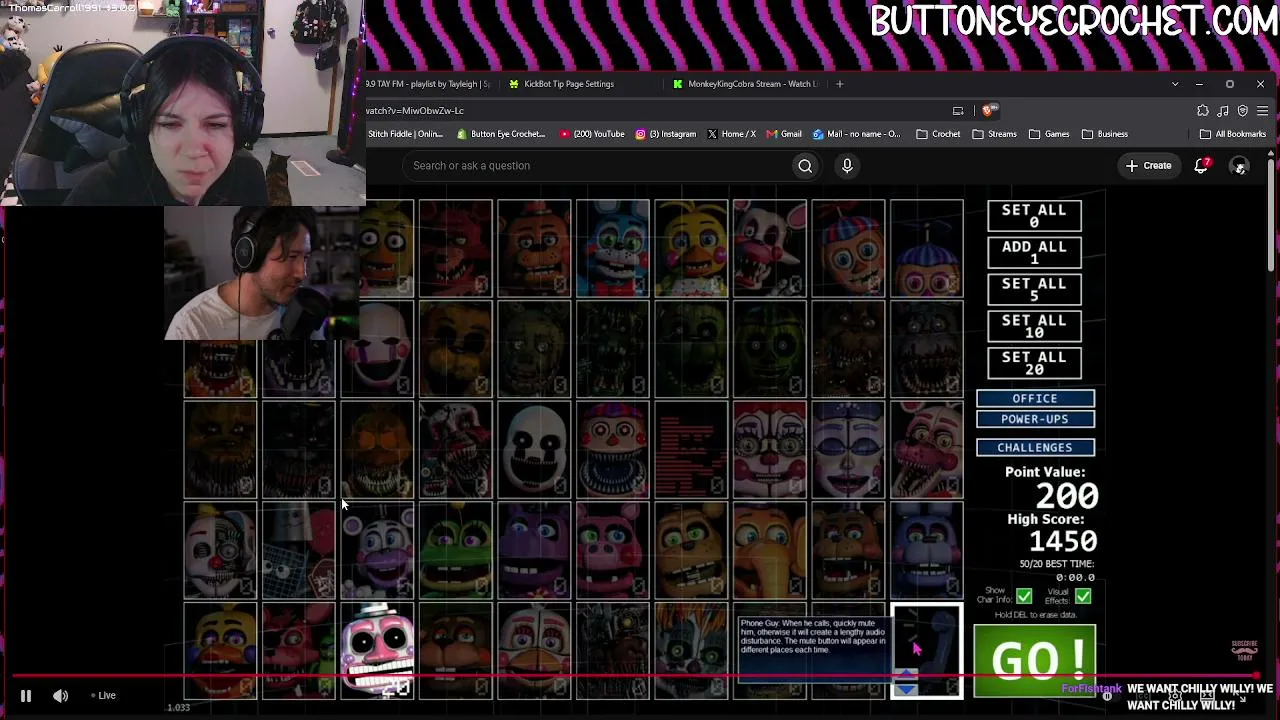Open the Home / X bookmark

pyautogui.click(x=731, y=134)
